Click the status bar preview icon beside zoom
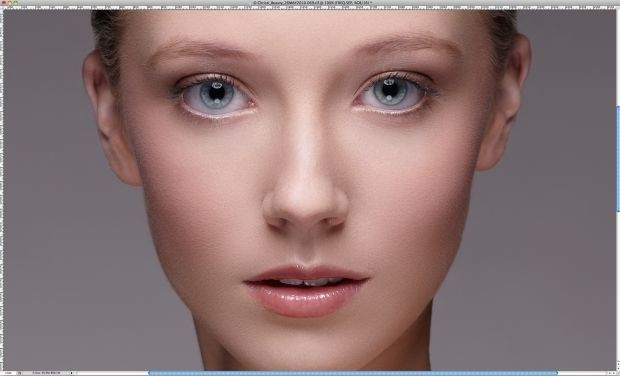The height and width of the screenshot is (376, 620). click(19, 373)
